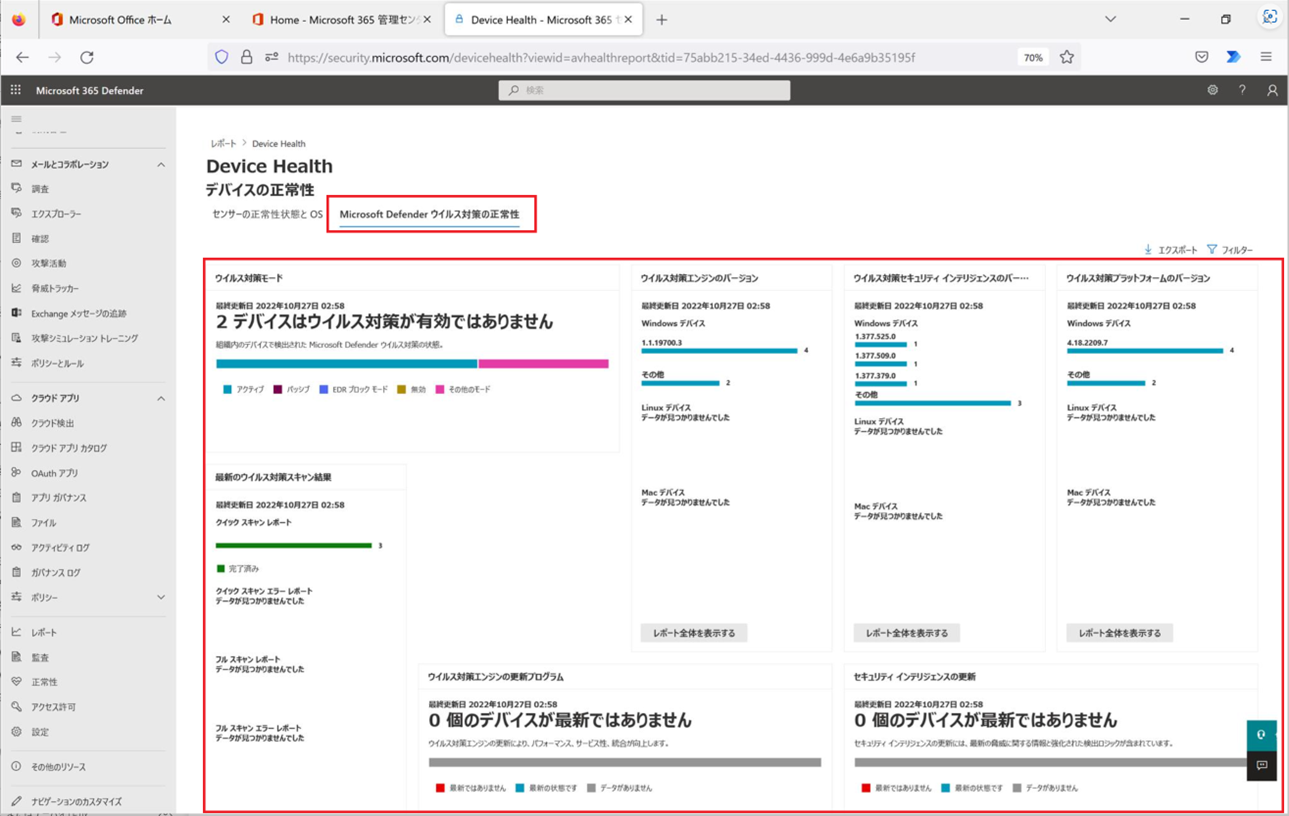1289x816 pixels.
Task: Show full platform version report
Action: pos(1120,633)
